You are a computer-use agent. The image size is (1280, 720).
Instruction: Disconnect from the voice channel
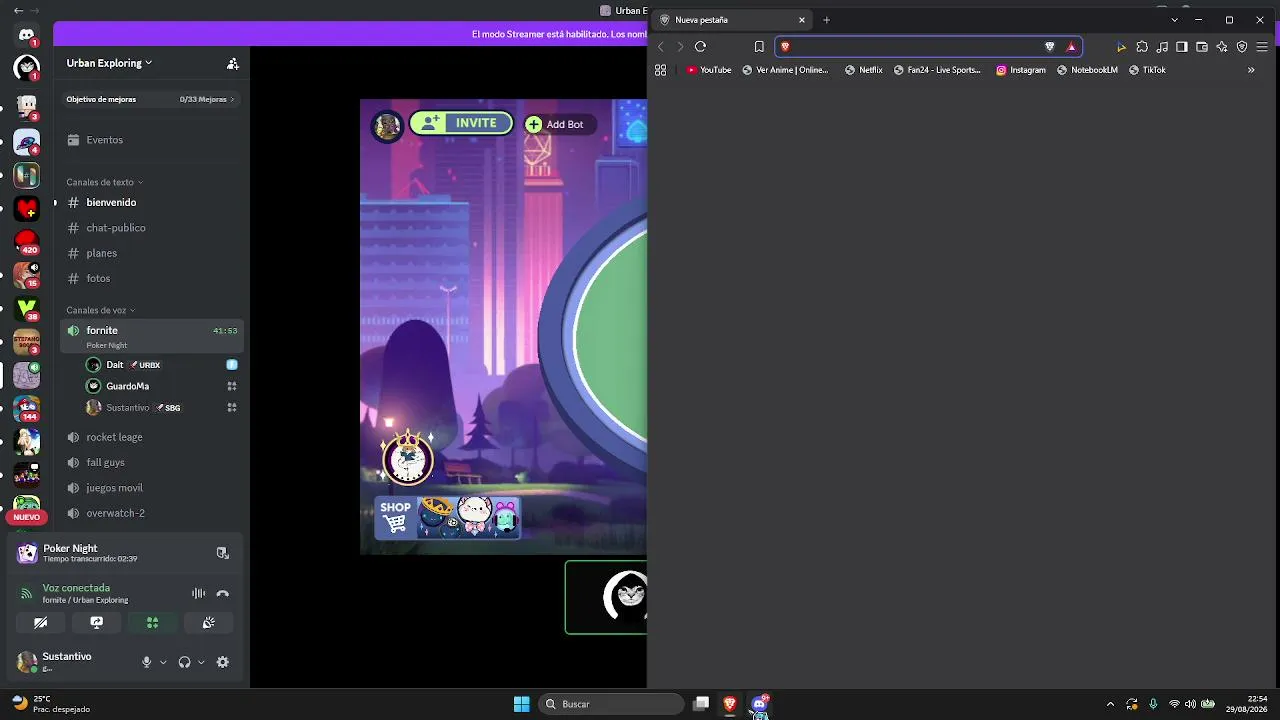222,593
